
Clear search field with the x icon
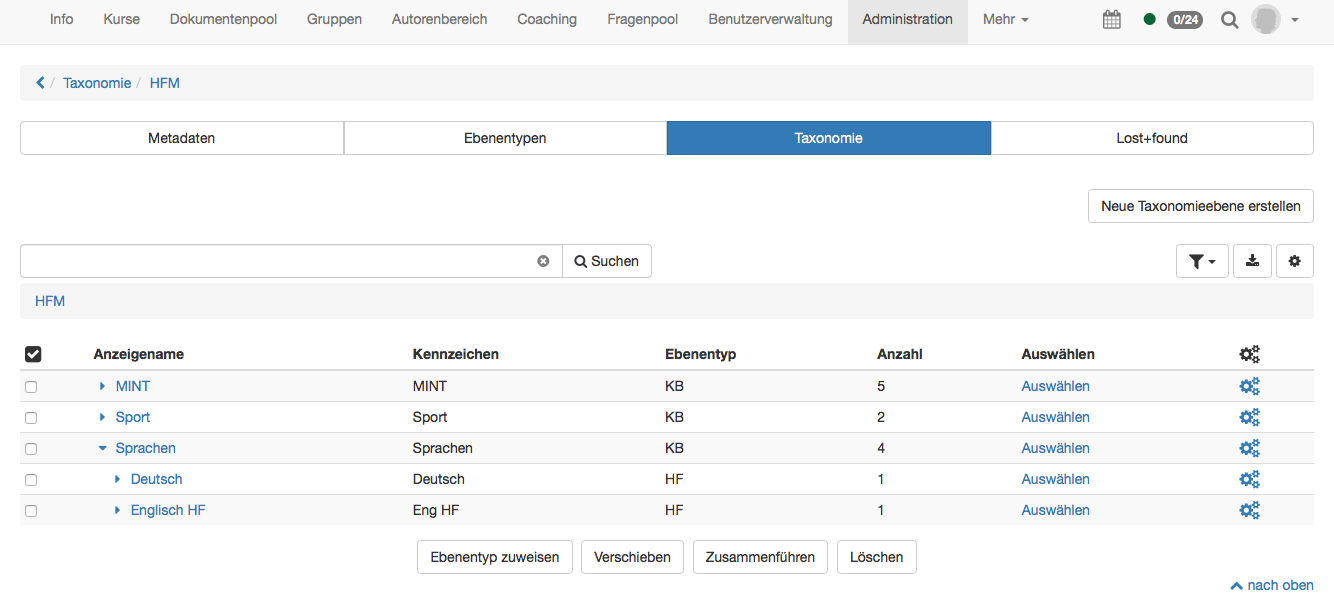click(543, 261)
